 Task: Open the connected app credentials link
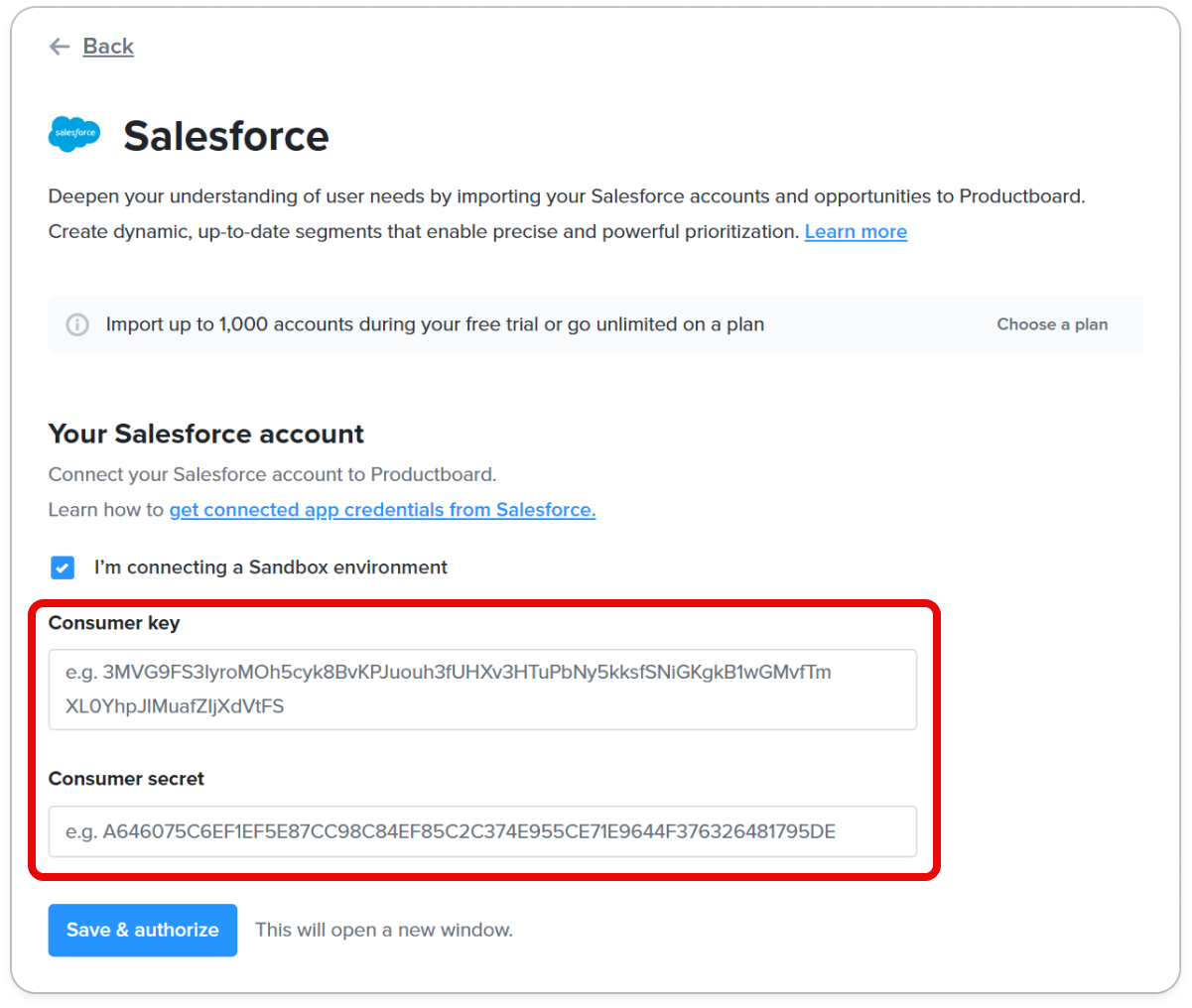(x=382, y=510)
